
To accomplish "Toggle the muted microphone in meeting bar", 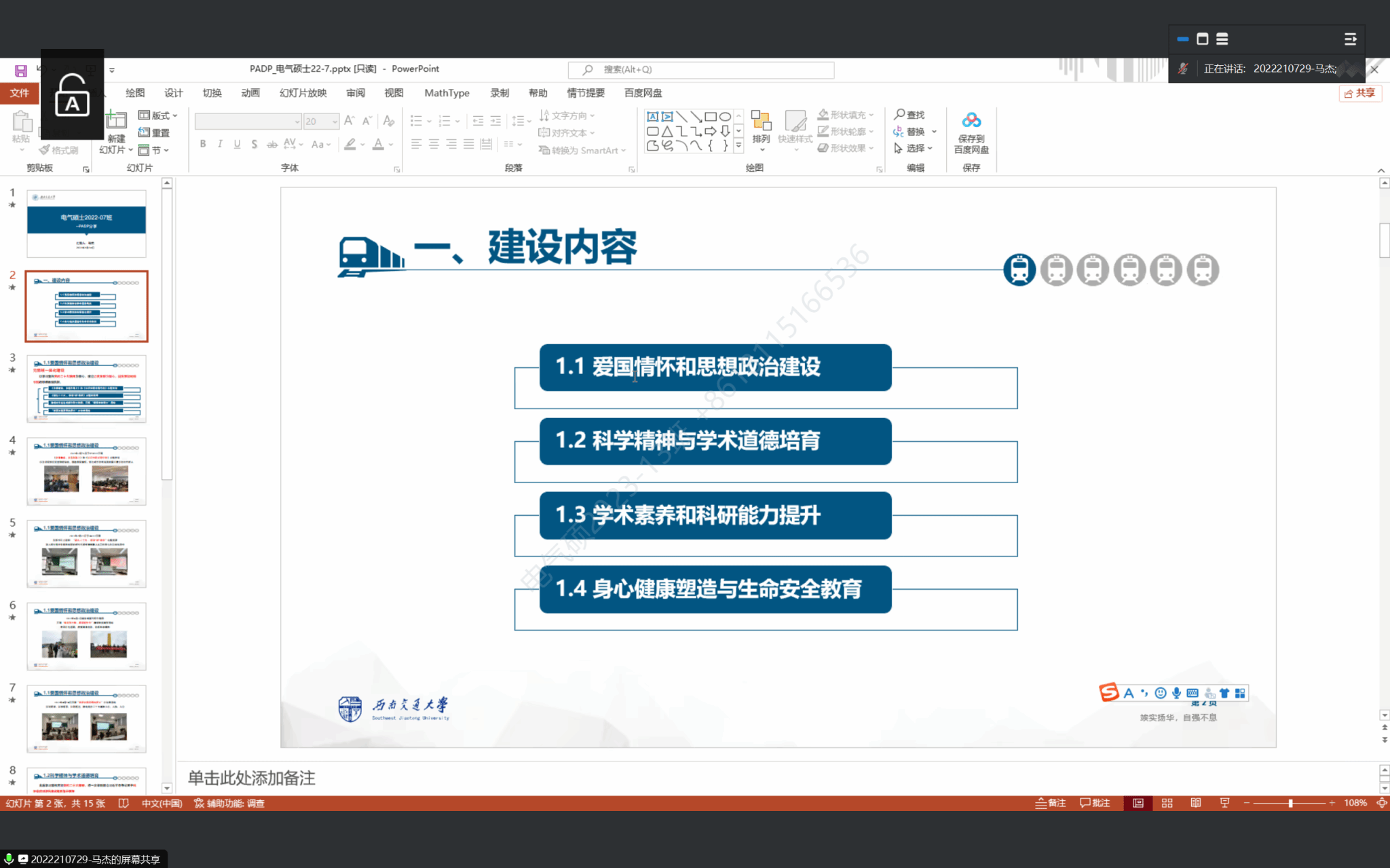I will 1183,69.
